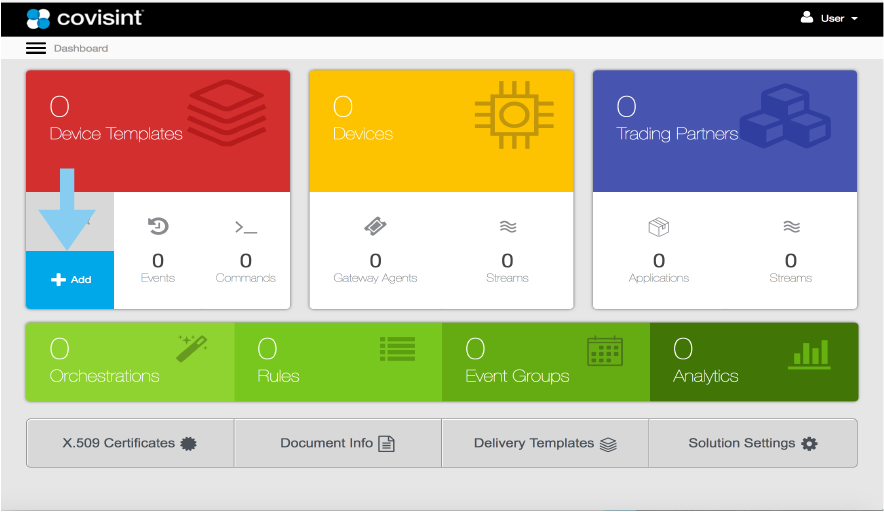Image resolution: width=884 pixels, height=512 pixels.
Task: Open Delivery Templates
Action: [545, 443]
